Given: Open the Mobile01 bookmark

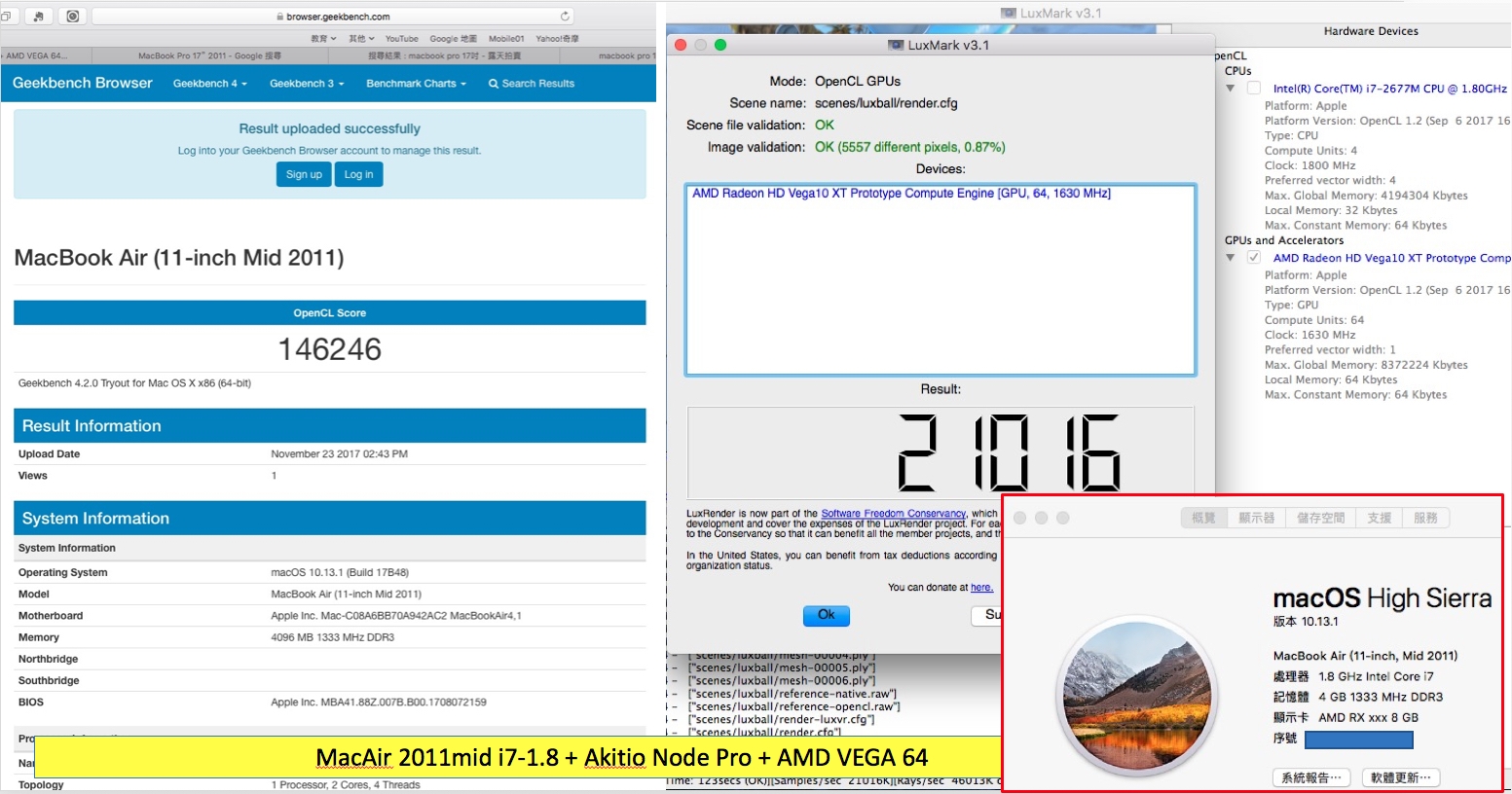Looking at the screenshot, I should tap(506, 39).
